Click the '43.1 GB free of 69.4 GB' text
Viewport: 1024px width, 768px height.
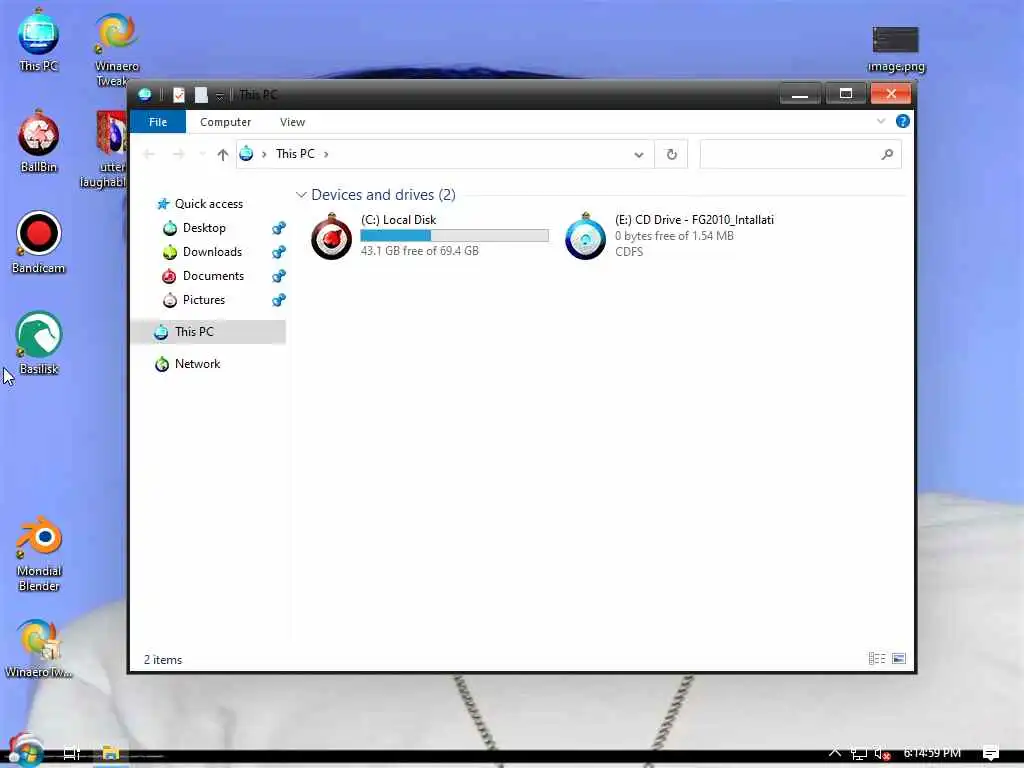click(x=419, y=251)
